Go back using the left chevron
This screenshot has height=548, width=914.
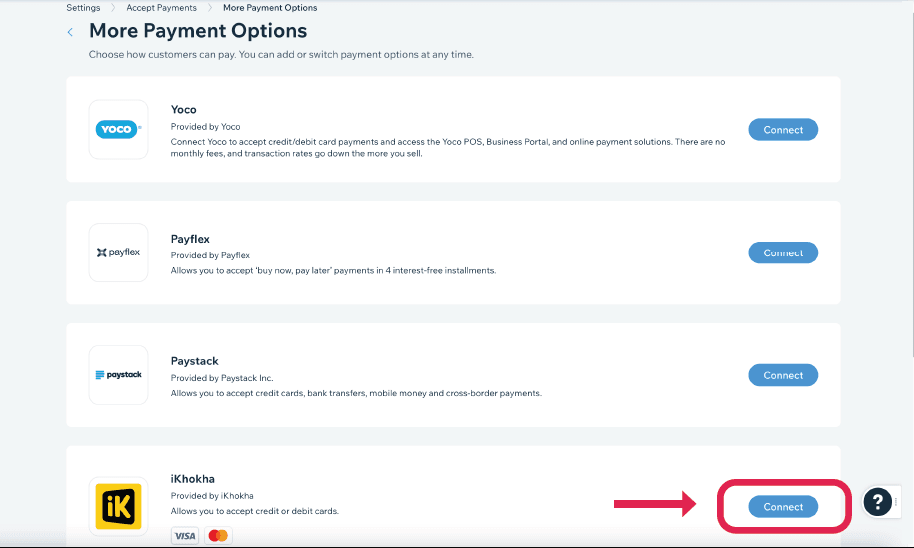[70, 32]
